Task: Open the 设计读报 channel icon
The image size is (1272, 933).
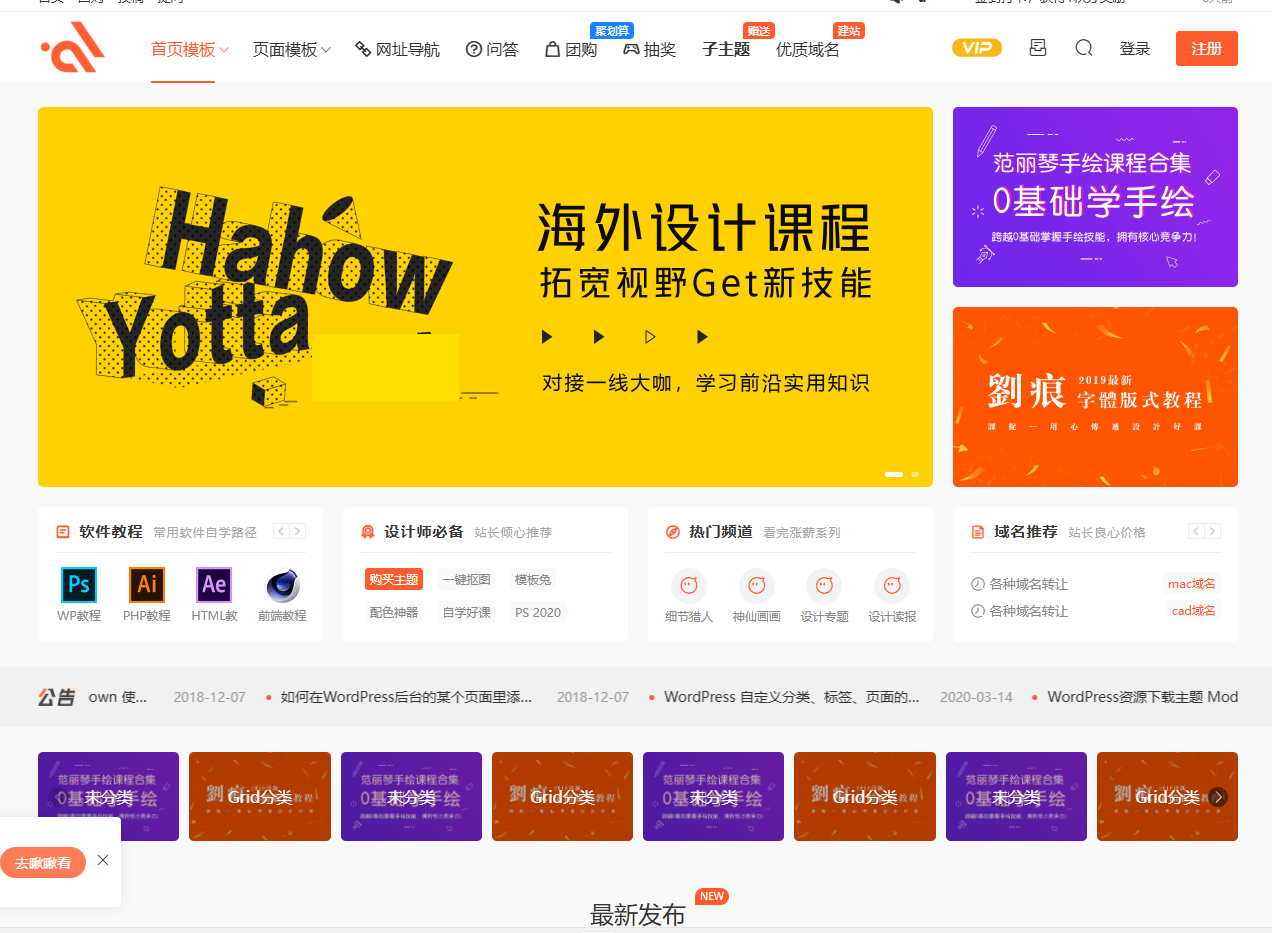Action: pos(892,586)
